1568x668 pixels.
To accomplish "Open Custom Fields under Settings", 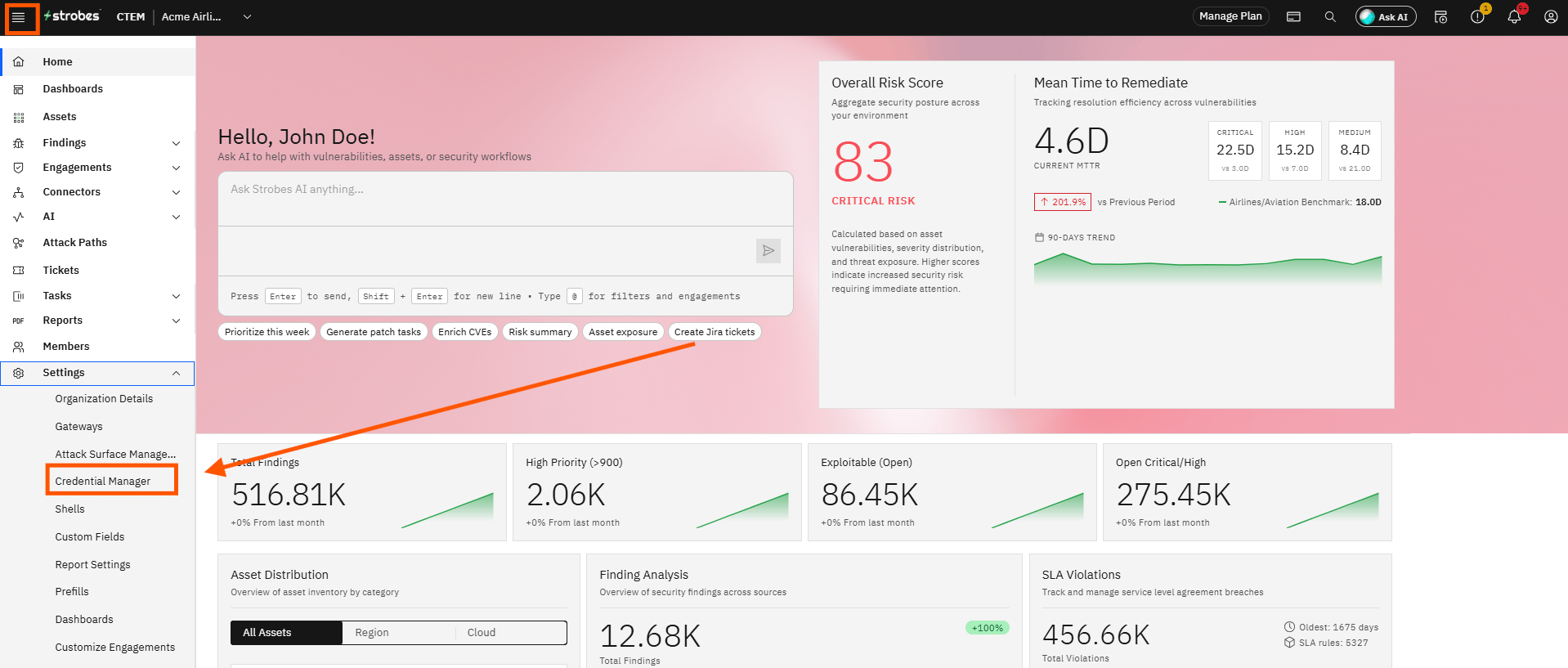I will click(x=90, y=537).
